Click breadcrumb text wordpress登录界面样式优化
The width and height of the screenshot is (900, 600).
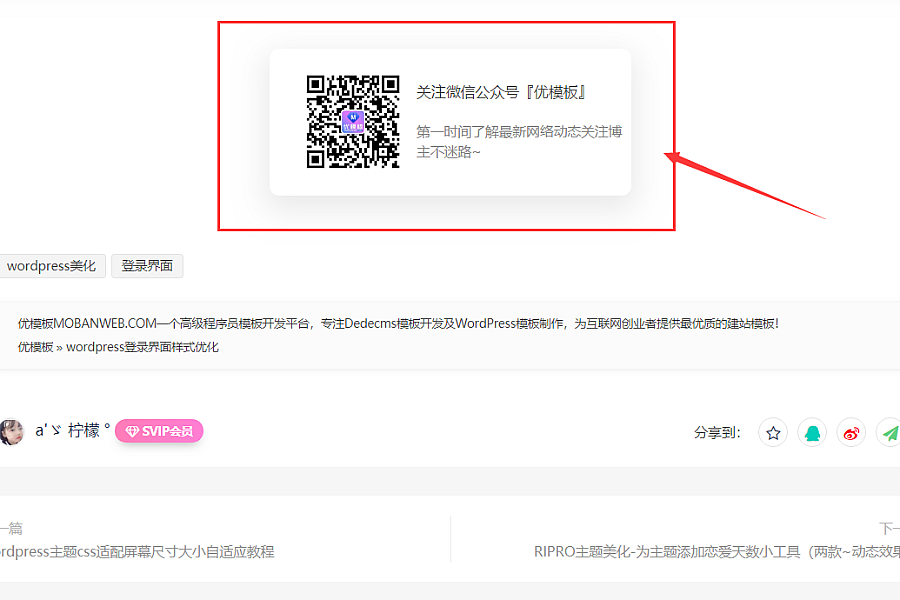(142, 347)
